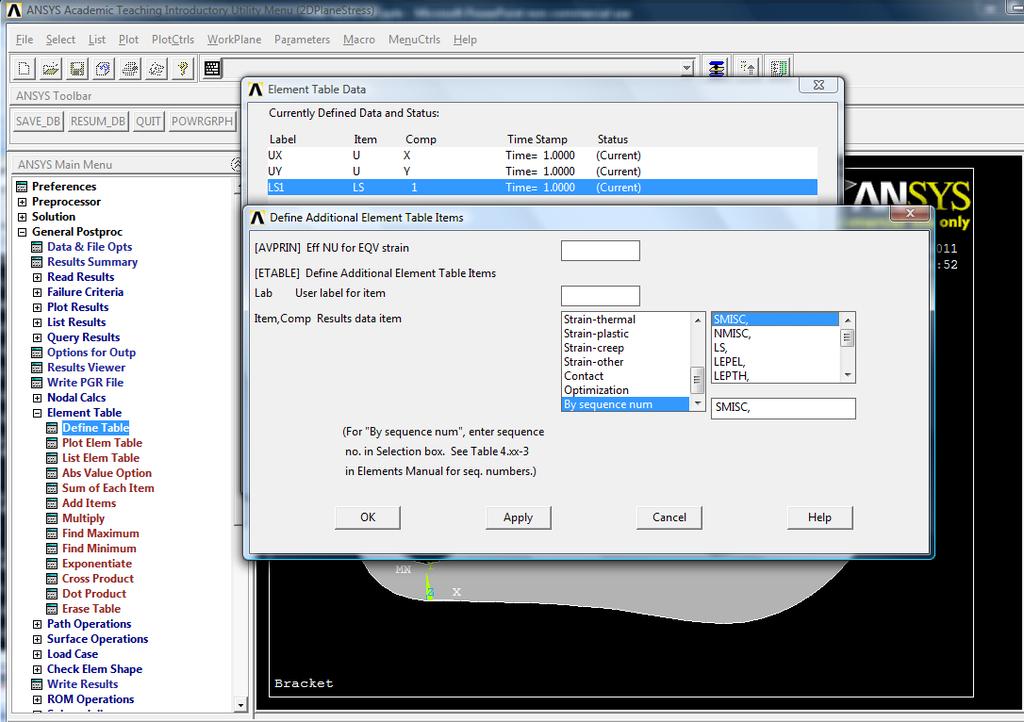Click the New Analysis toolbar icon
Viewport: 1024px width, 722px height.
[x=24, y=68]
